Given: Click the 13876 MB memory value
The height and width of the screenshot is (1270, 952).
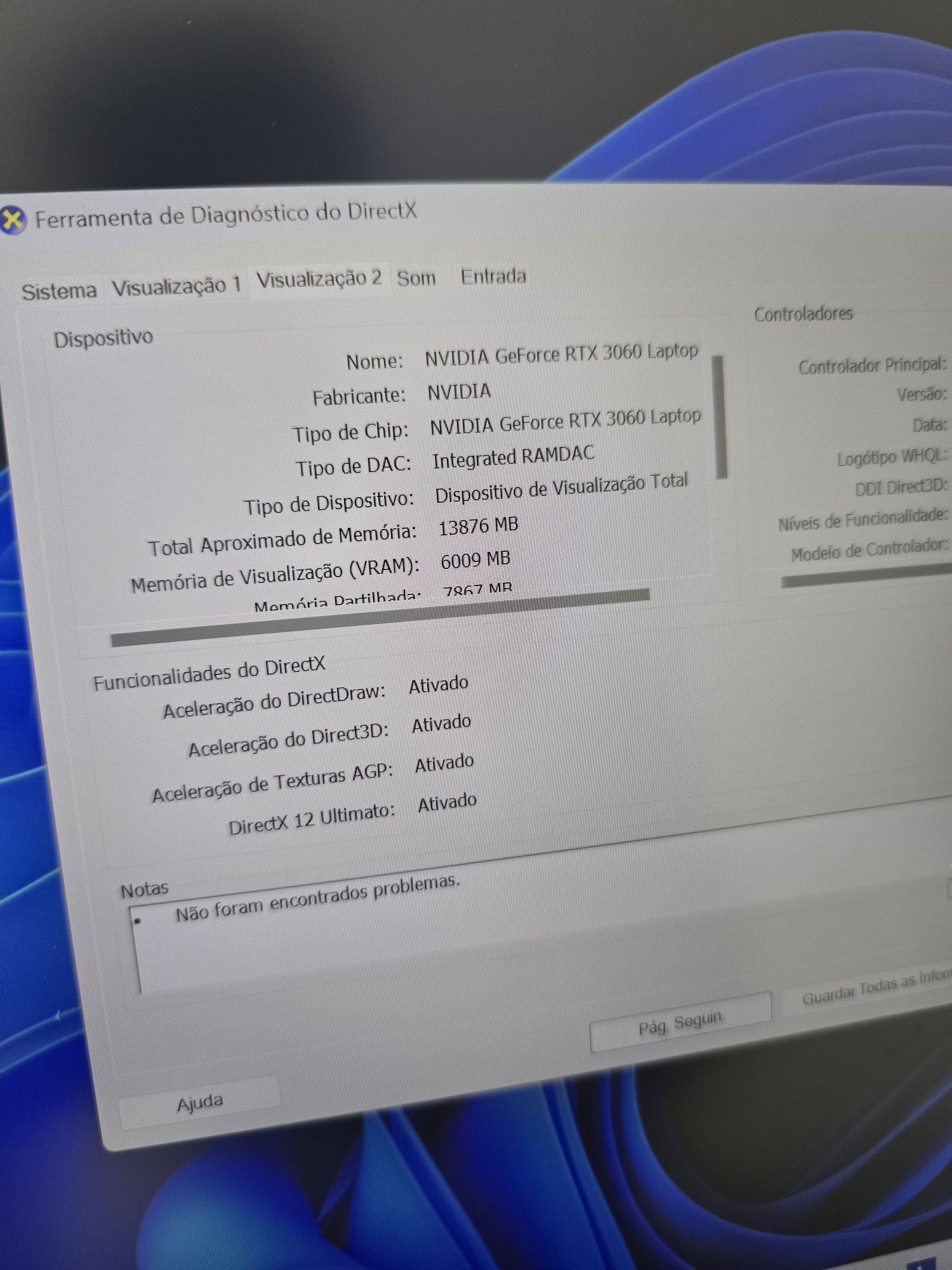Looking at the screenshot, I should pos(479,526).
